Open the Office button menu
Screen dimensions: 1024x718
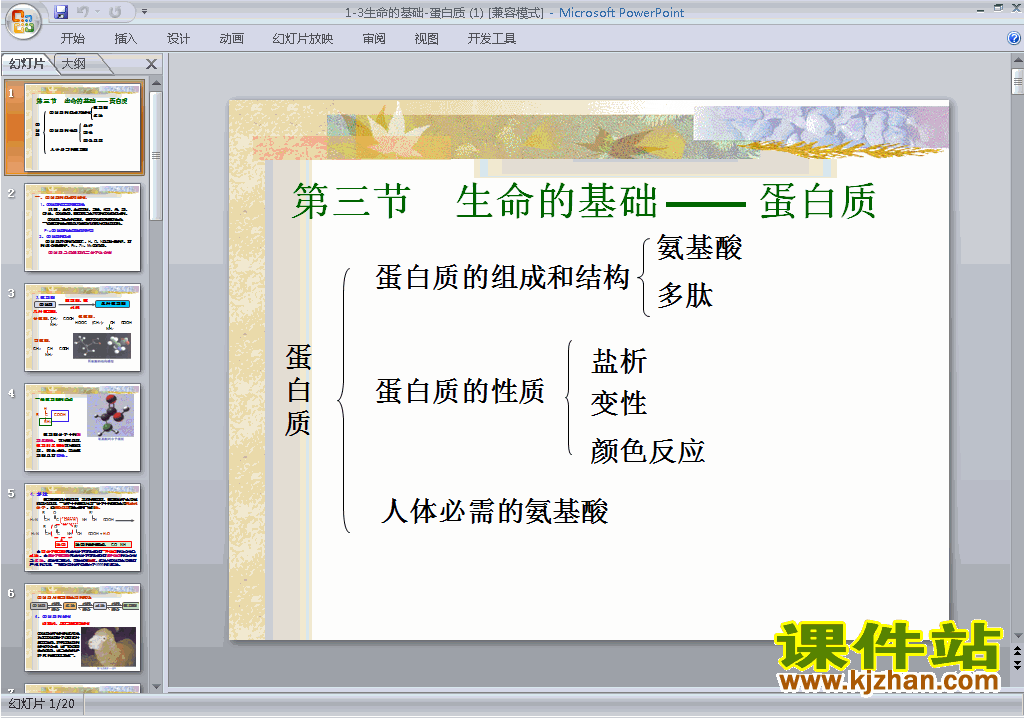point(23,21)
